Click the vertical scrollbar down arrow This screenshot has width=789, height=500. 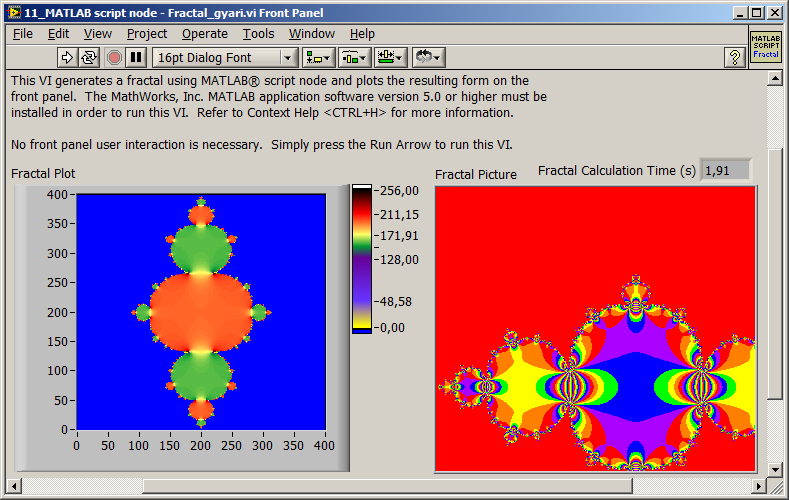(775, 469)
